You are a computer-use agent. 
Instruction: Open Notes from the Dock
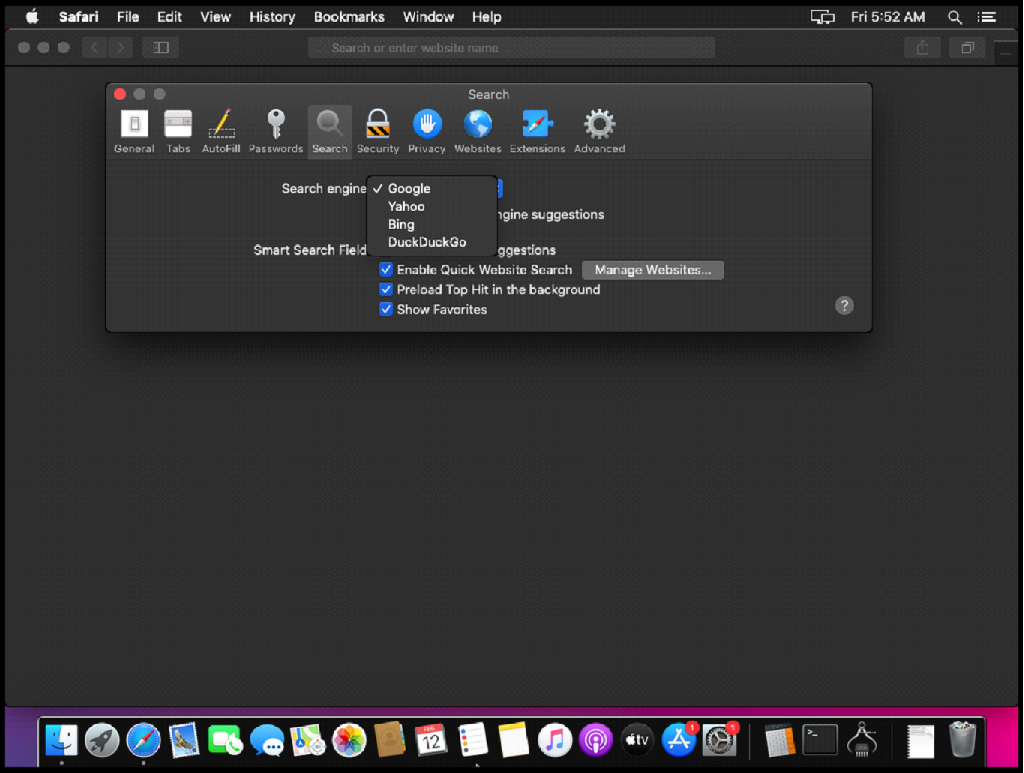(513, 740)
